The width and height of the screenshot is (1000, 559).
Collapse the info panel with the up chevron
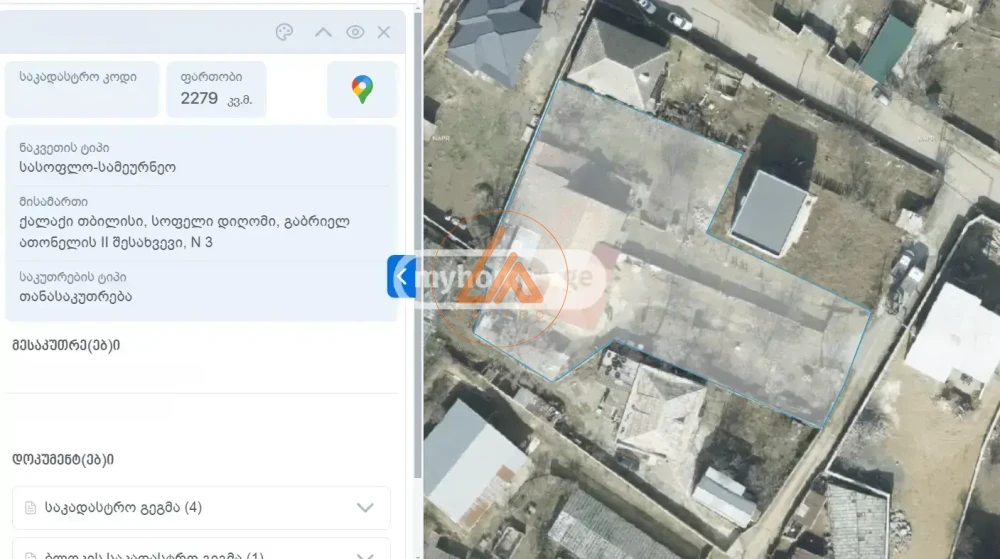[x=323, y=32]
